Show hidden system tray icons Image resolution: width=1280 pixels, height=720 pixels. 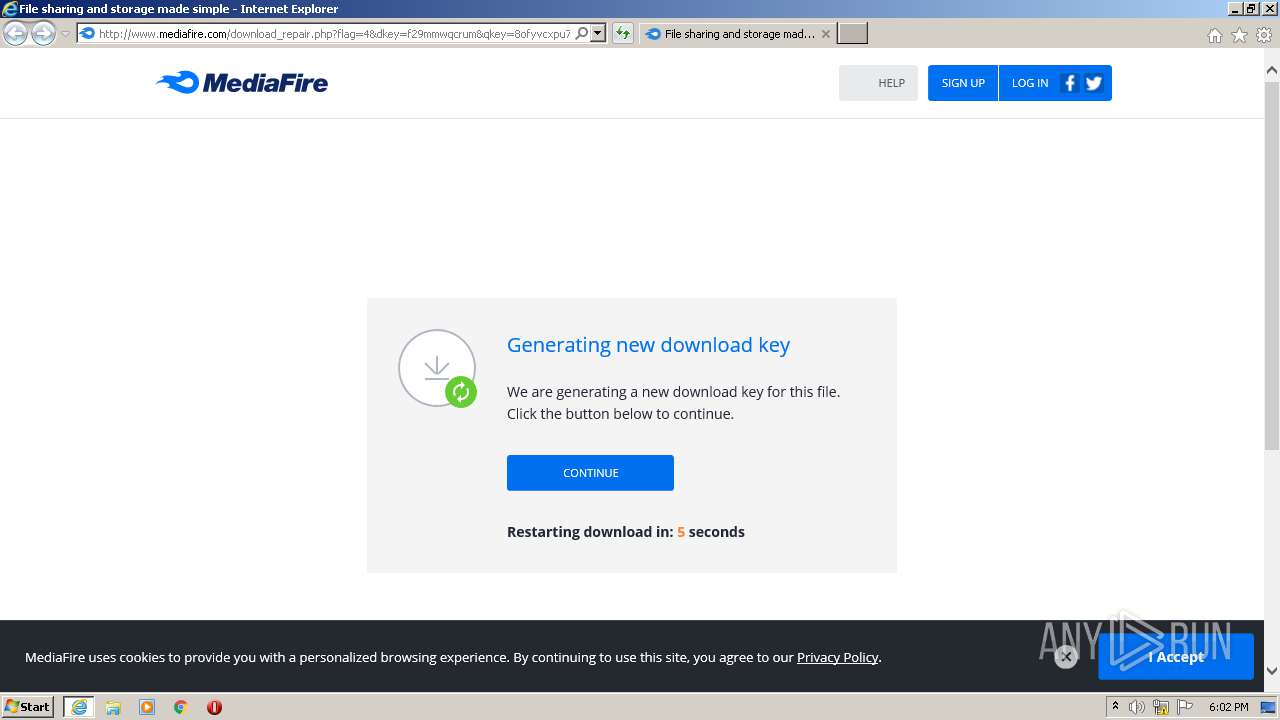1115,707
